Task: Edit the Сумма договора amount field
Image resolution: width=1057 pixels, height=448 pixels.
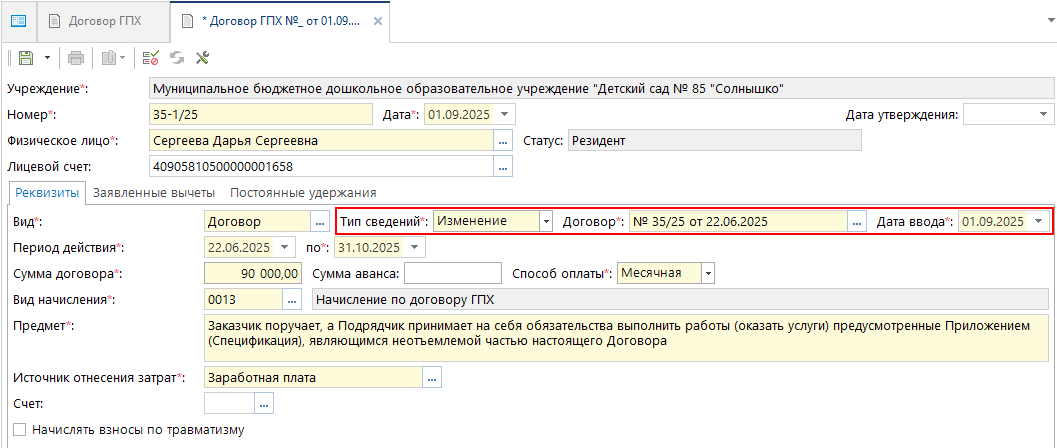Action: (253, 274)
